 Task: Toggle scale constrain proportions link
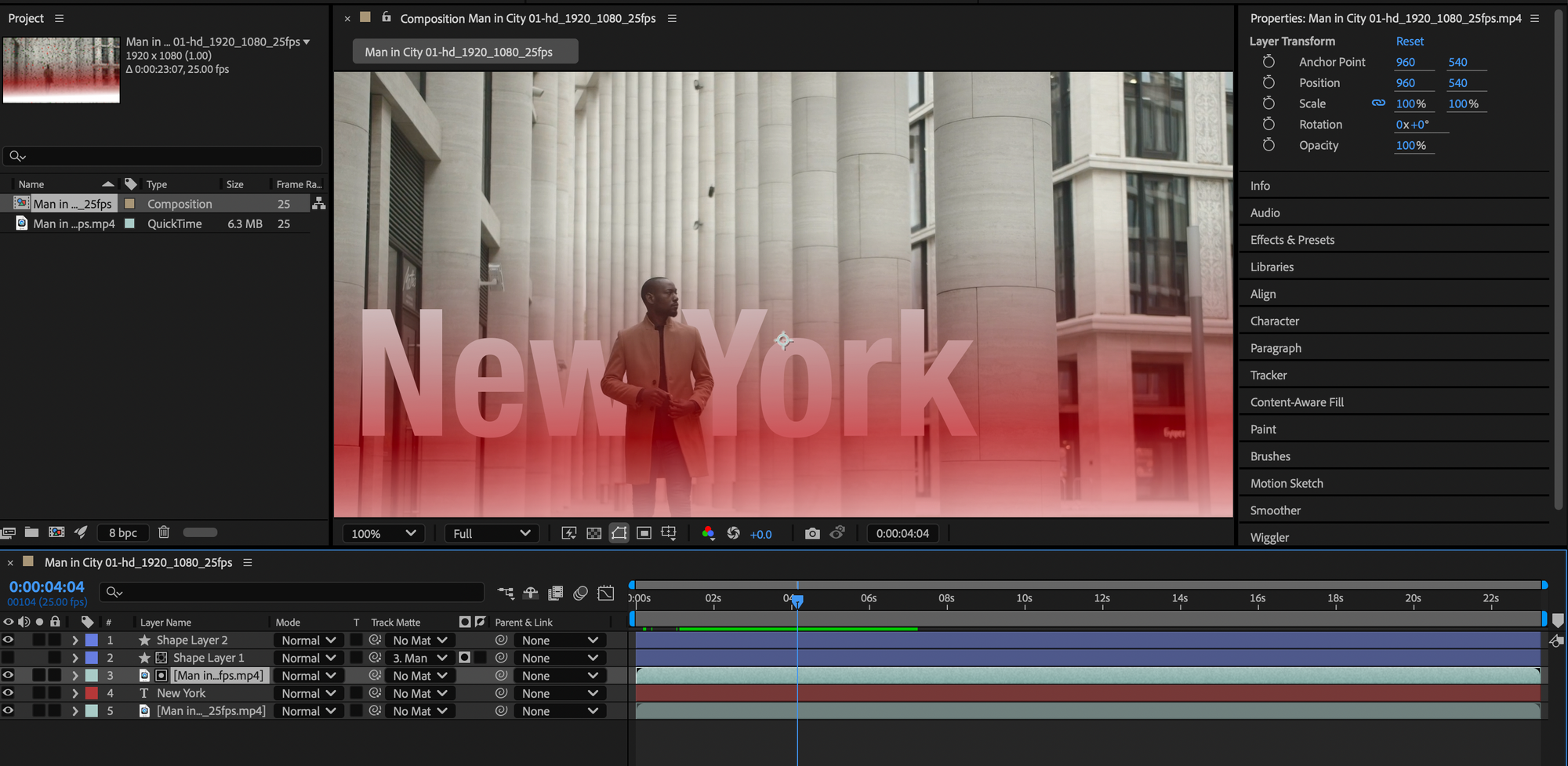[1377, 103]
